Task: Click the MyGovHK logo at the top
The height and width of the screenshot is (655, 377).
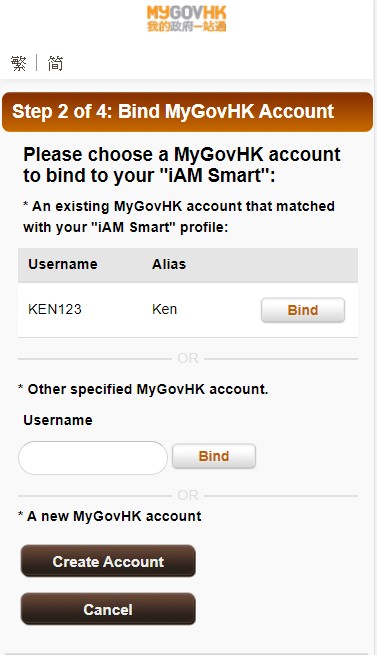Action: pos(186,19)
